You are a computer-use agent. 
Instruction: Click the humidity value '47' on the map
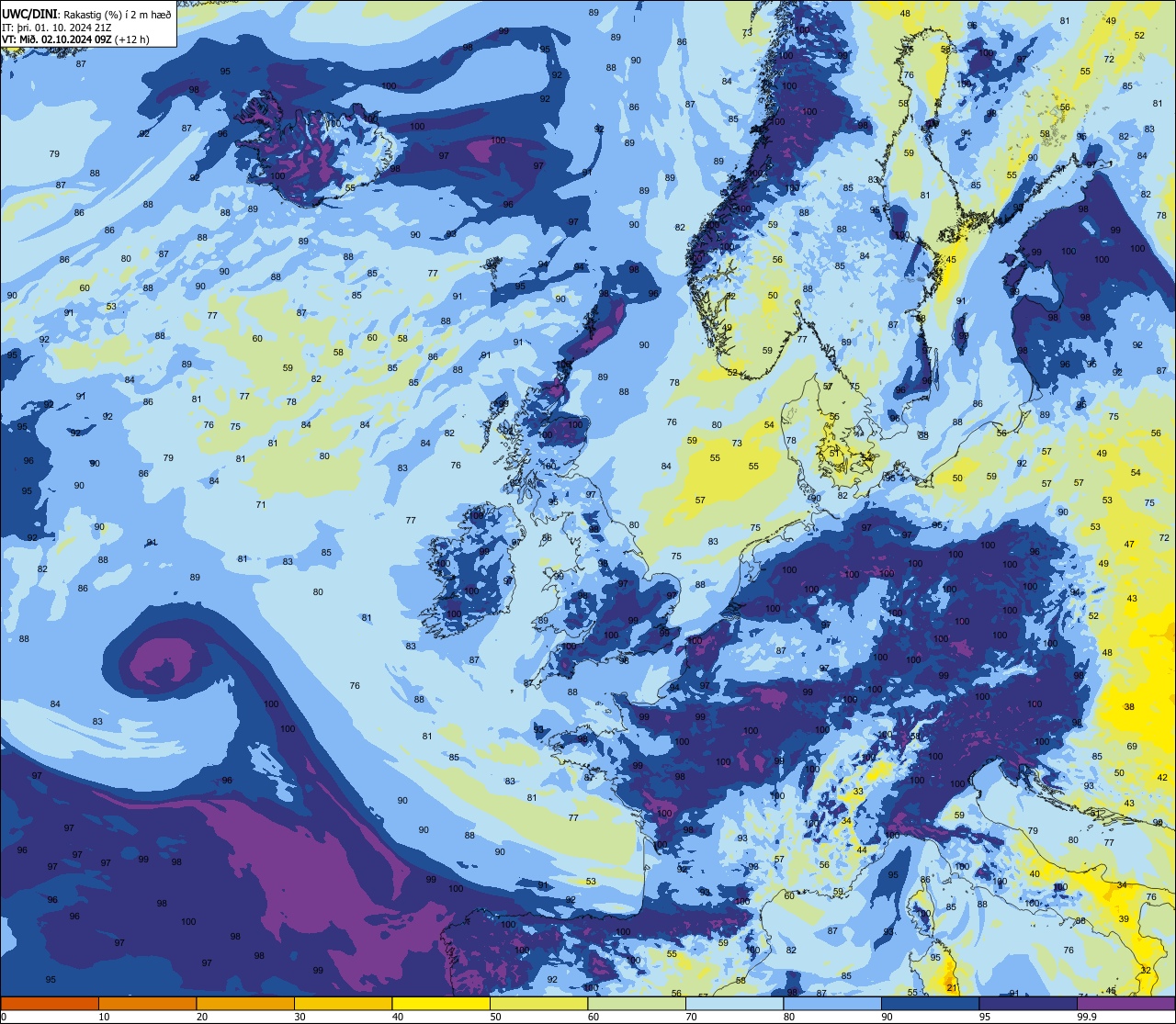click(x=1129, y=545)
